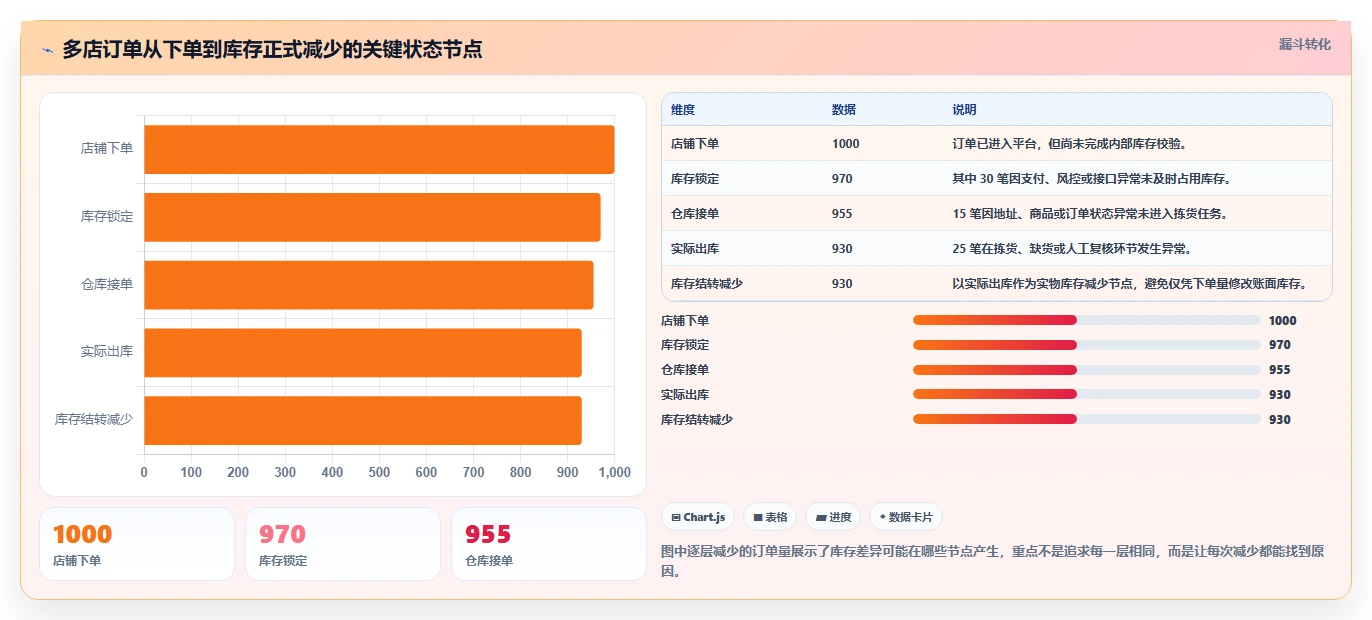
Task: Click the 店铺下单 progress bar showing 1000
Action: point(1086,320)
